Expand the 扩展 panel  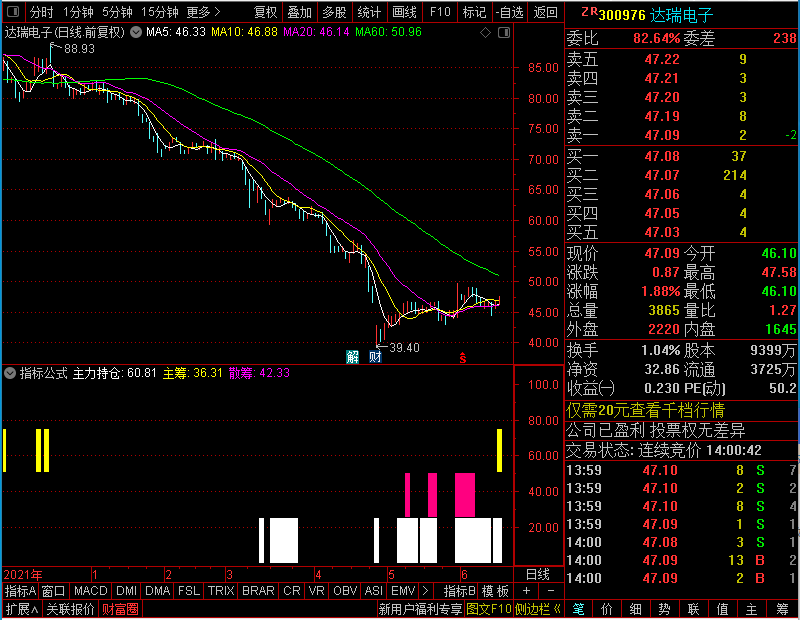point(22,609)
